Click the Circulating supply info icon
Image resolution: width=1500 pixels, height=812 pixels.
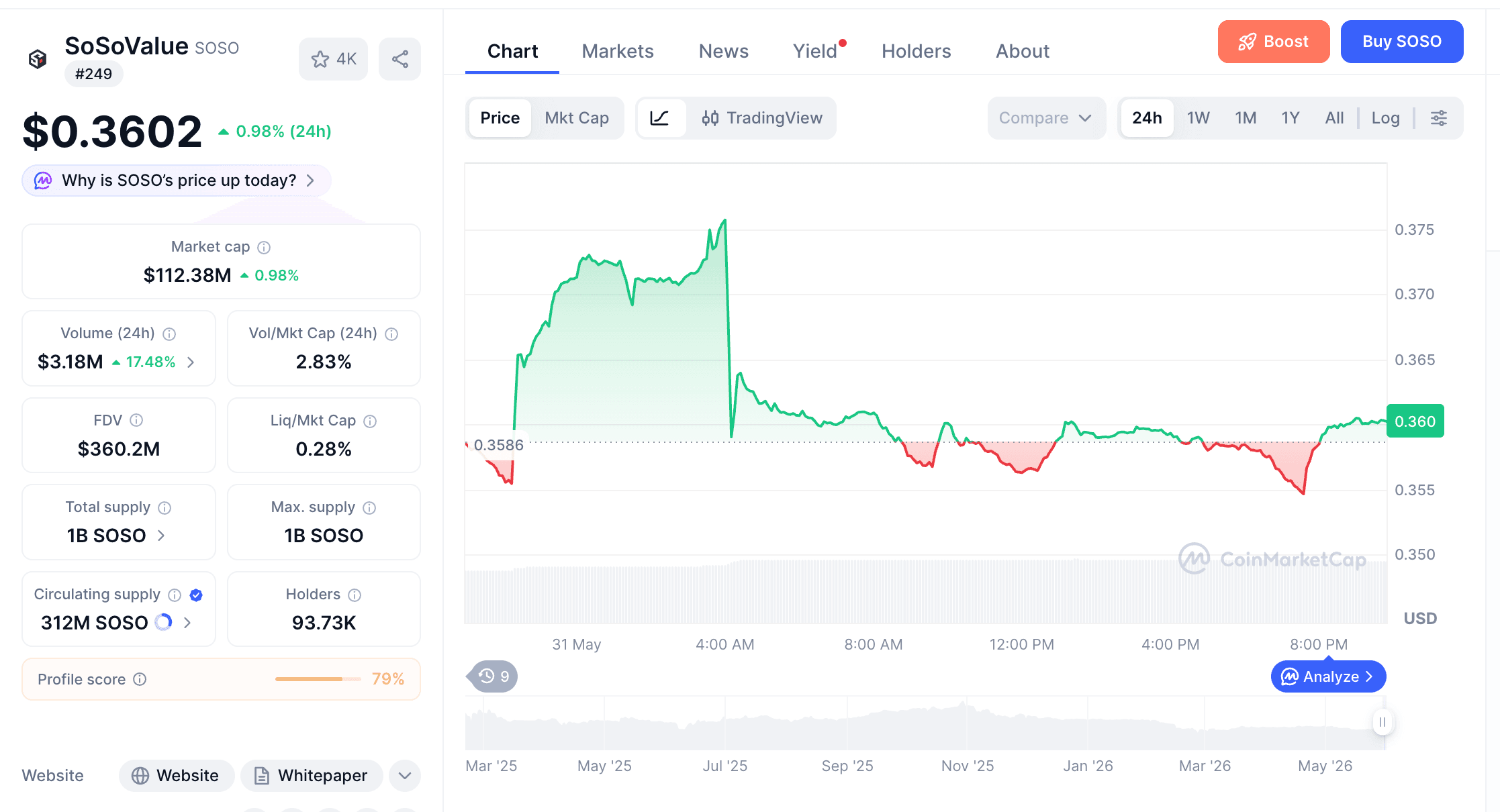click(175, 595)
